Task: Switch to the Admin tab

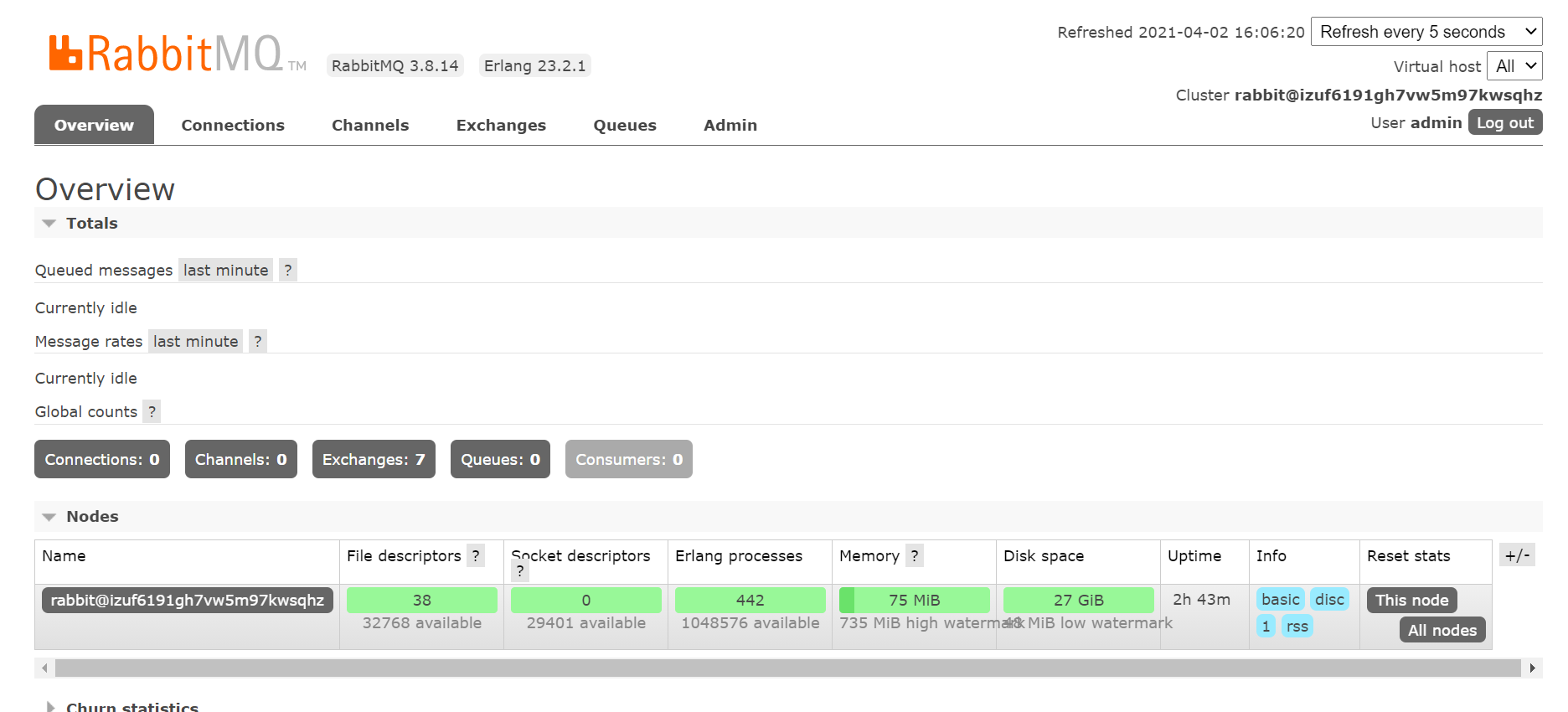Action: click(x=730, y=125)
